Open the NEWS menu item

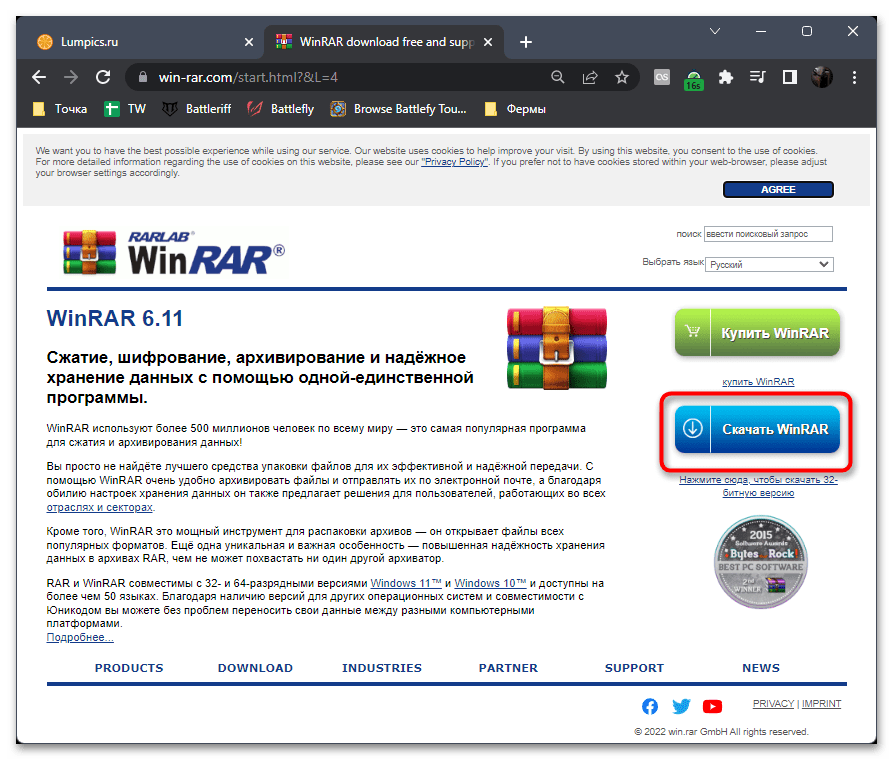pyautogui.click(x=760, y=668)
